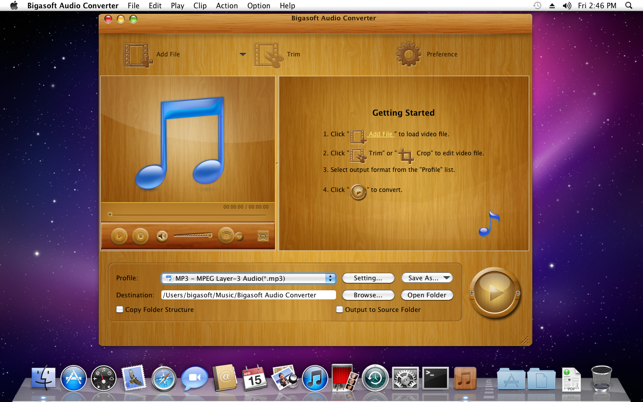Open Dashboard from the Dock
Viewport: 643px width, 402px height.
(103, 378)
